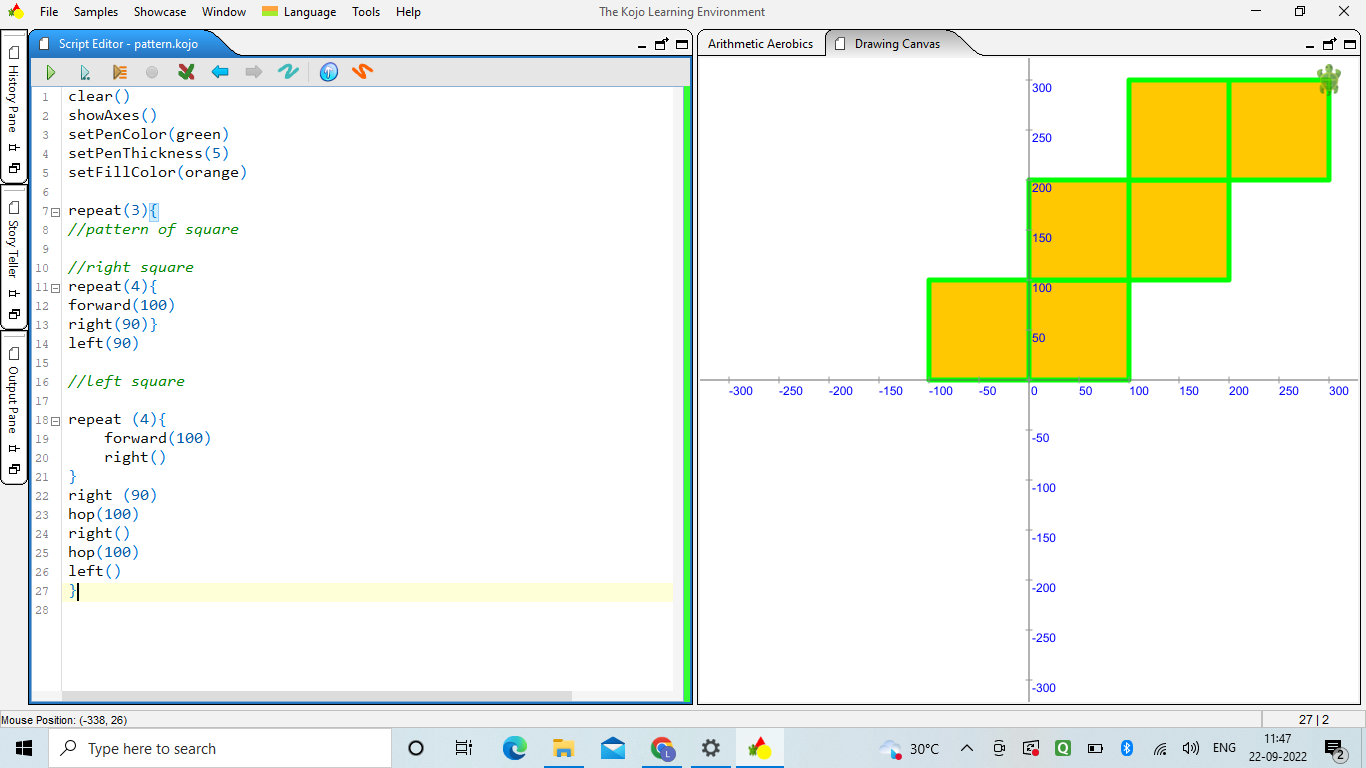Collapse the repeat(3) code block on line 7
This screenshot has height=768, width=1366.
55,211
